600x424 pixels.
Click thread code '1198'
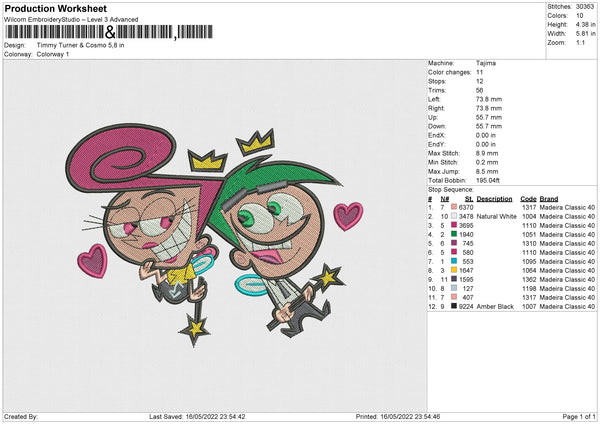click(529, 288)
